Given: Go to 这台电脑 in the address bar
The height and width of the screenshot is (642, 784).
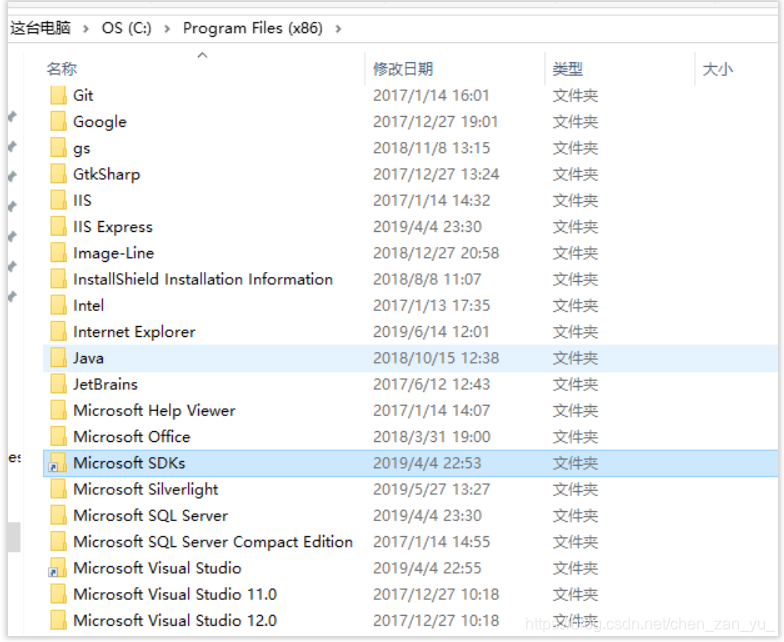Looking at the screenshot, I should (40, 28).
